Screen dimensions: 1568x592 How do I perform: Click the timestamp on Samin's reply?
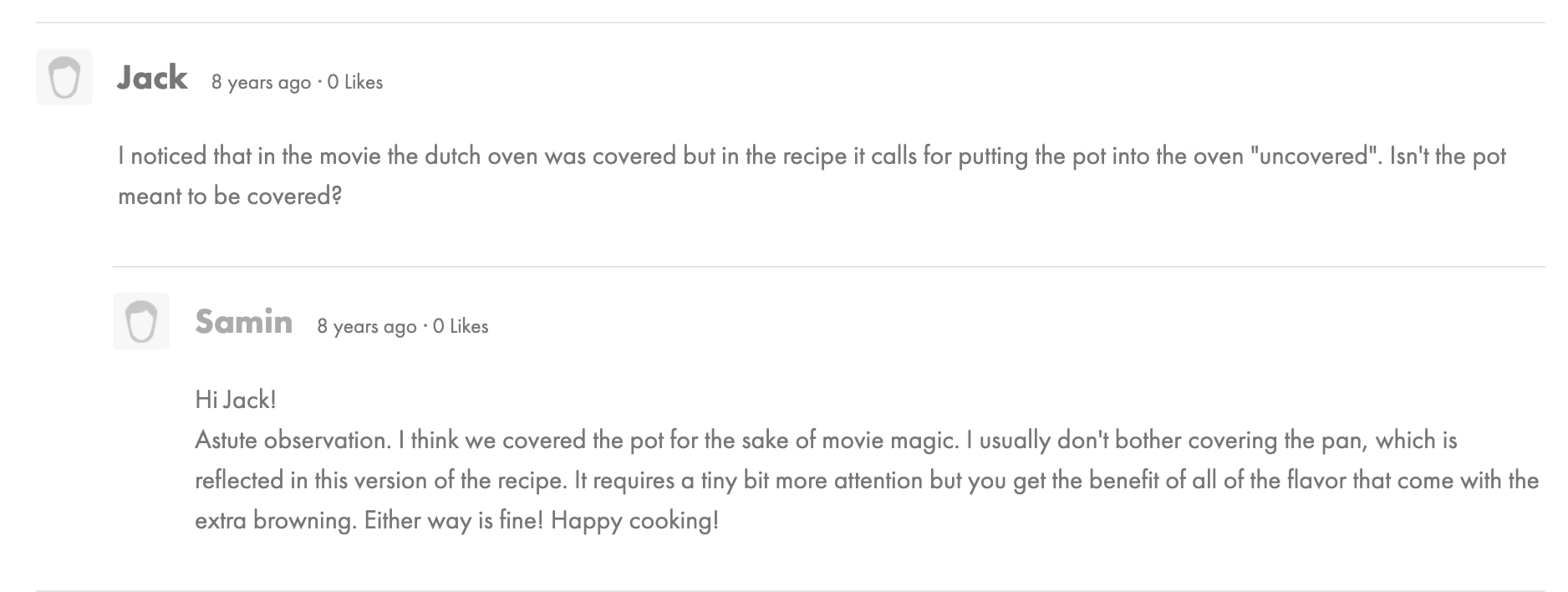[366, 326]
